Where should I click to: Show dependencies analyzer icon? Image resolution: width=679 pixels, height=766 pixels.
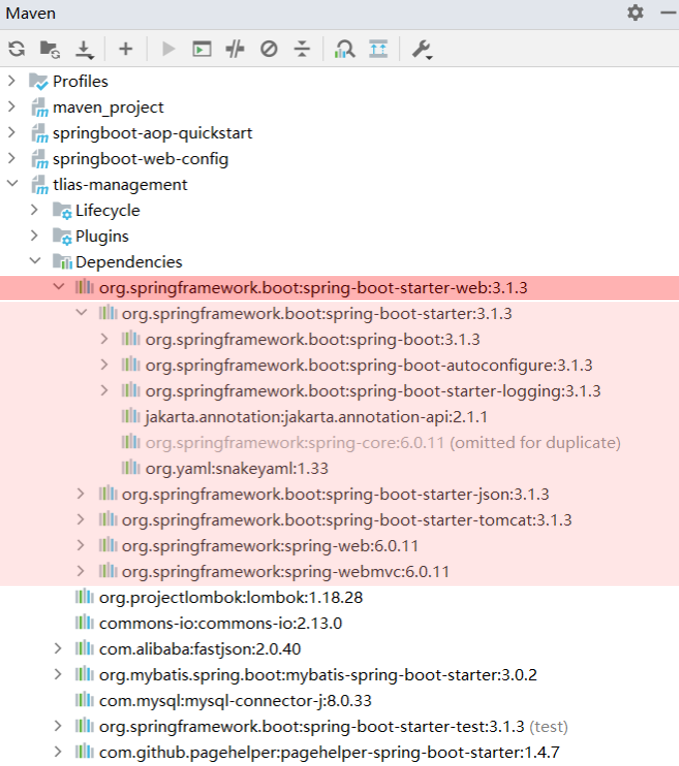(x=344, y=49)
